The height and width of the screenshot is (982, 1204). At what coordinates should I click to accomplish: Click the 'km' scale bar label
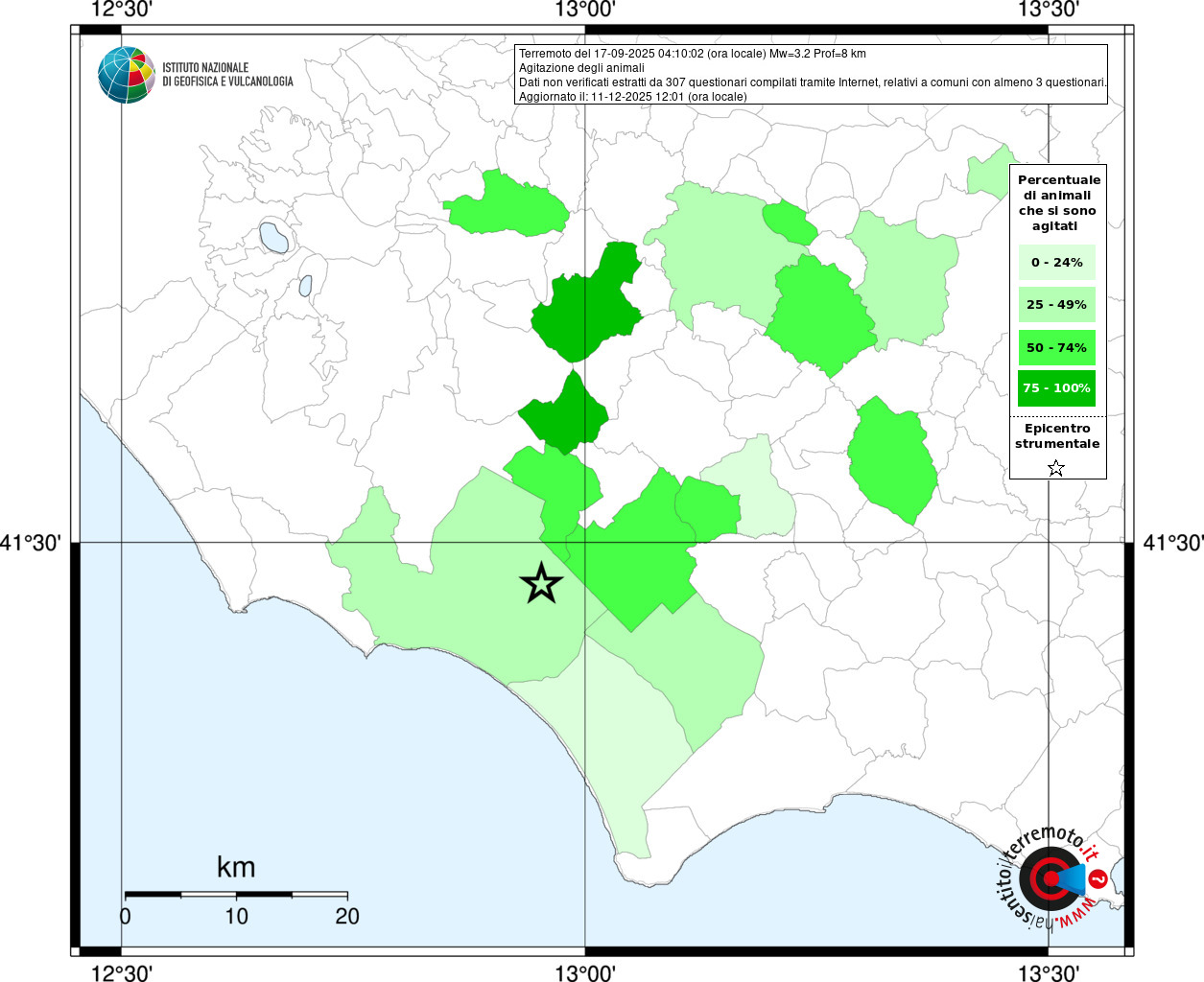(x=236, y=867)
